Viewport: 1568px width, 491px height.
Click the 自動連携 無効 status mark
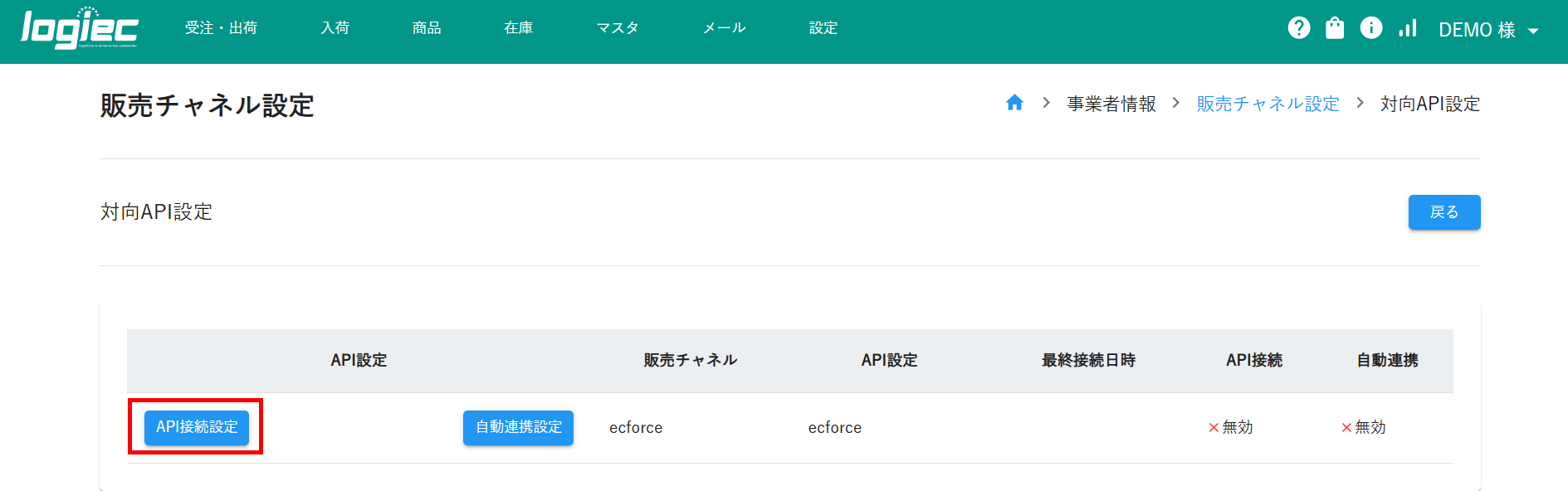point(1363,427)
